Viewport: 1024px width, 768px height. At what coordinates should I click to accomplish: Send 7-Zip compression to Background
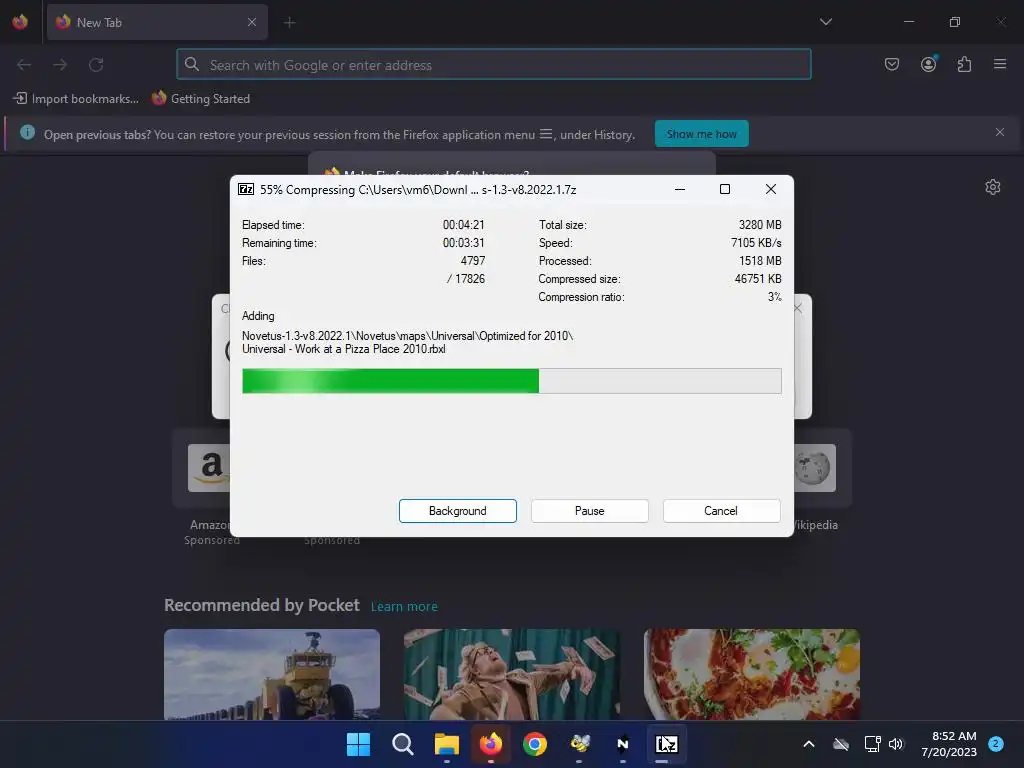point(457,511)
